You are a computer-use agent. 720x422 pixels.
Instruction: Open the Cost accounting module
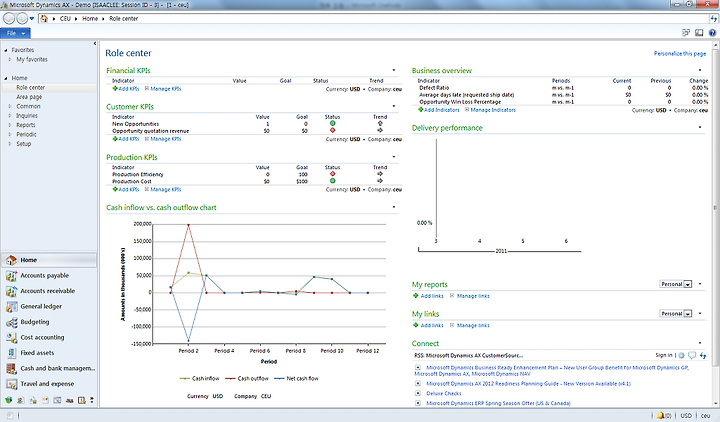point(49,338)
